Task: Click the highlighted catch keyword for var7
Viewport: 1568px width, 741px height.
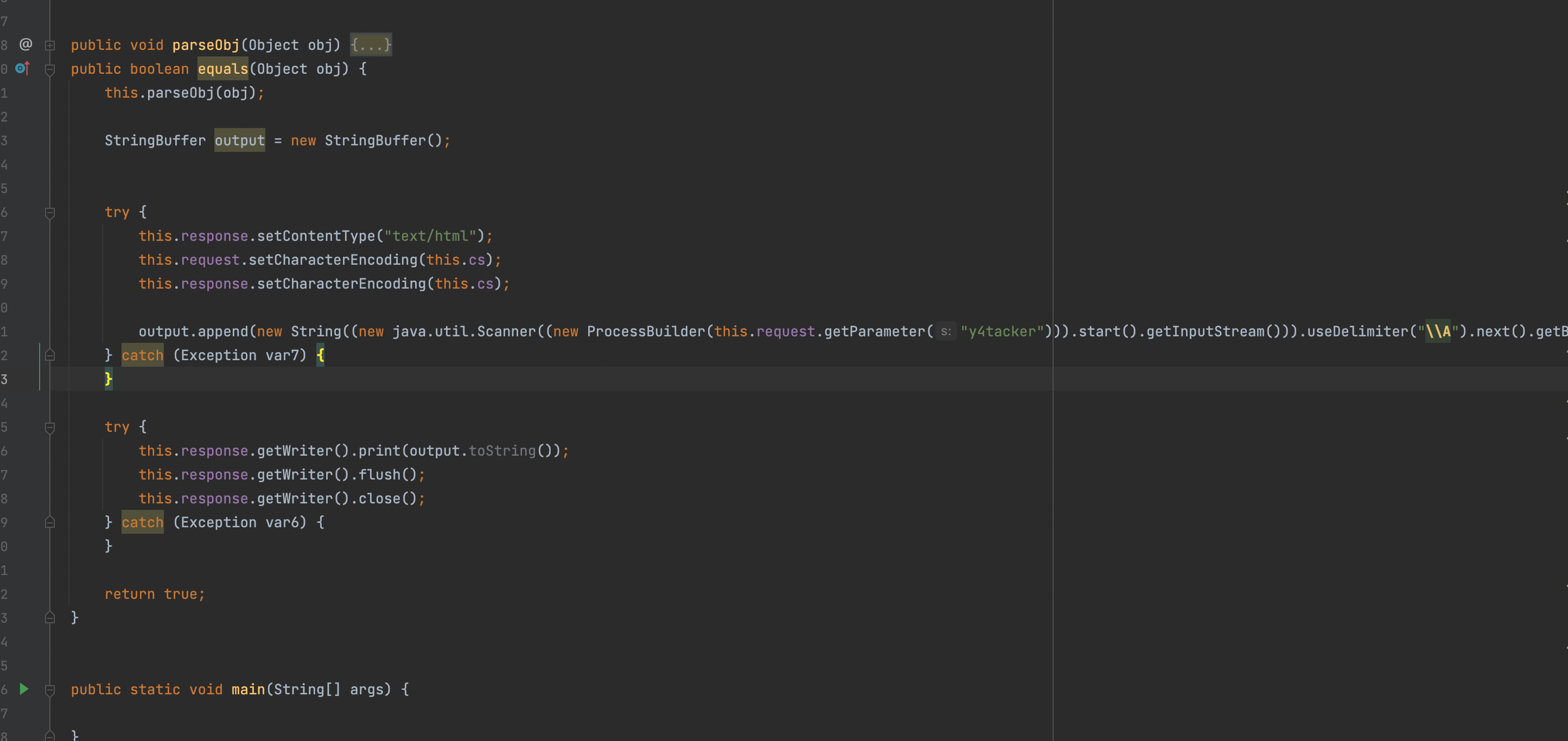Action: click(143, 355)
